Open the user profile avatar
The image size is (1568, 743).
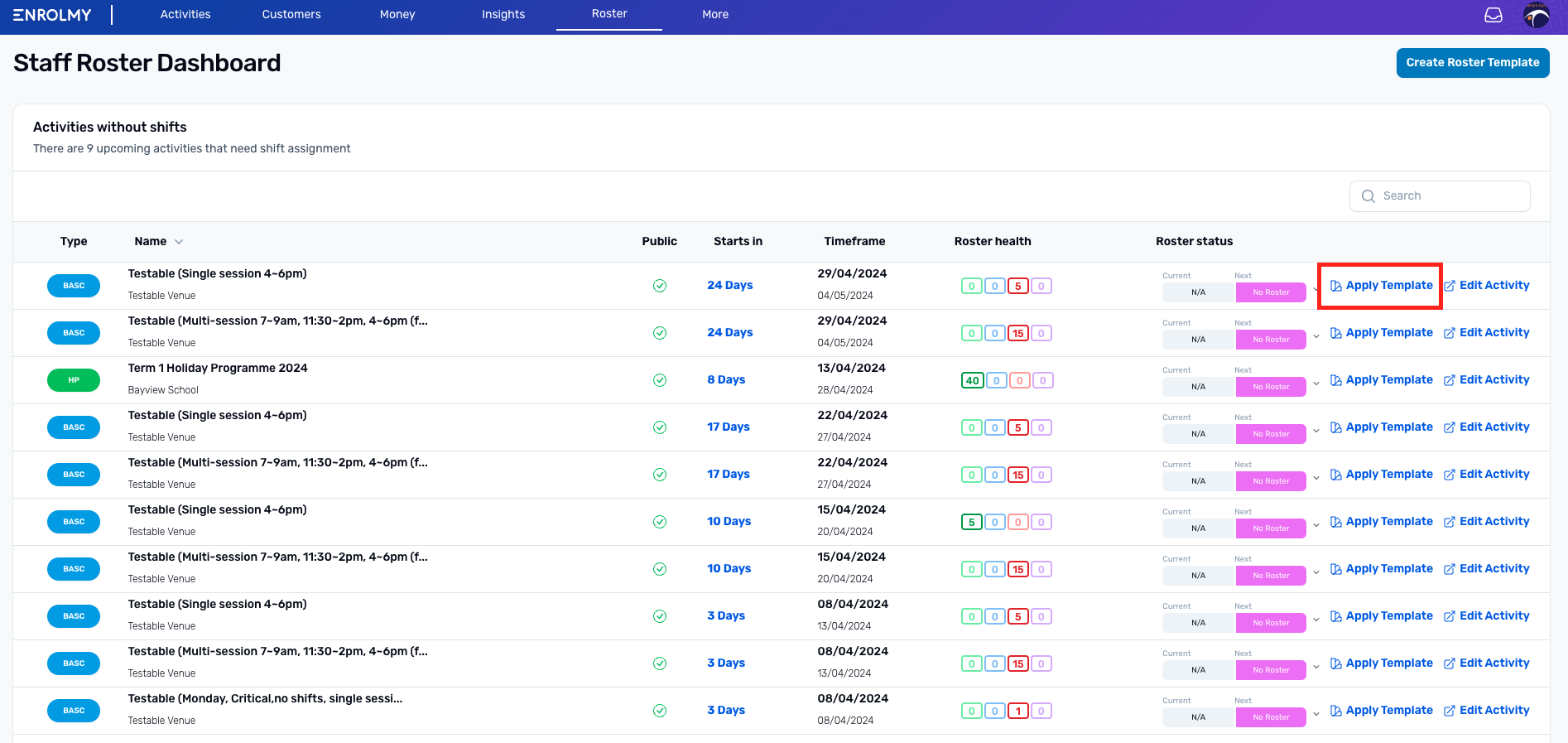[x=1537, y=15]
